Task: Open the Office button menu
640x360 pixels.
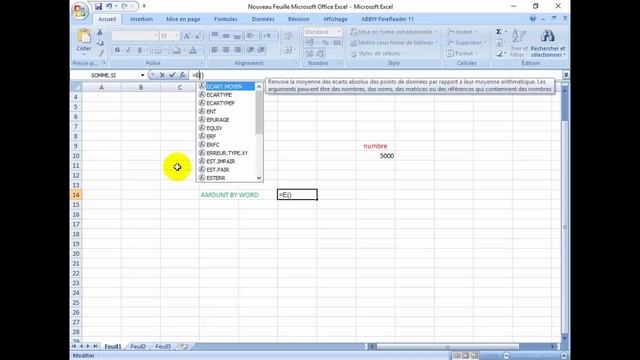Action: (x=80, y=11)
